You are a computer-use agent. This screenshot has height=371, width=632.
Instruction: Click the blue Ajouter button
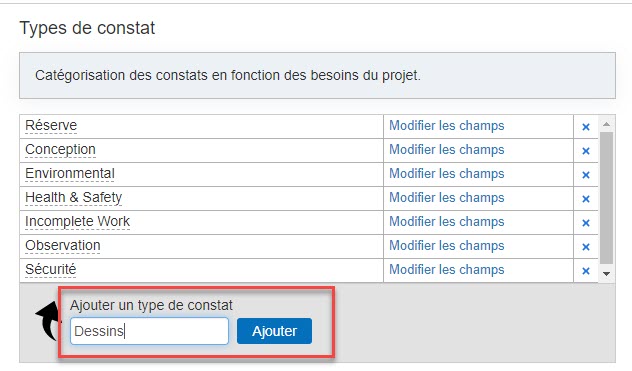(274, 331)
